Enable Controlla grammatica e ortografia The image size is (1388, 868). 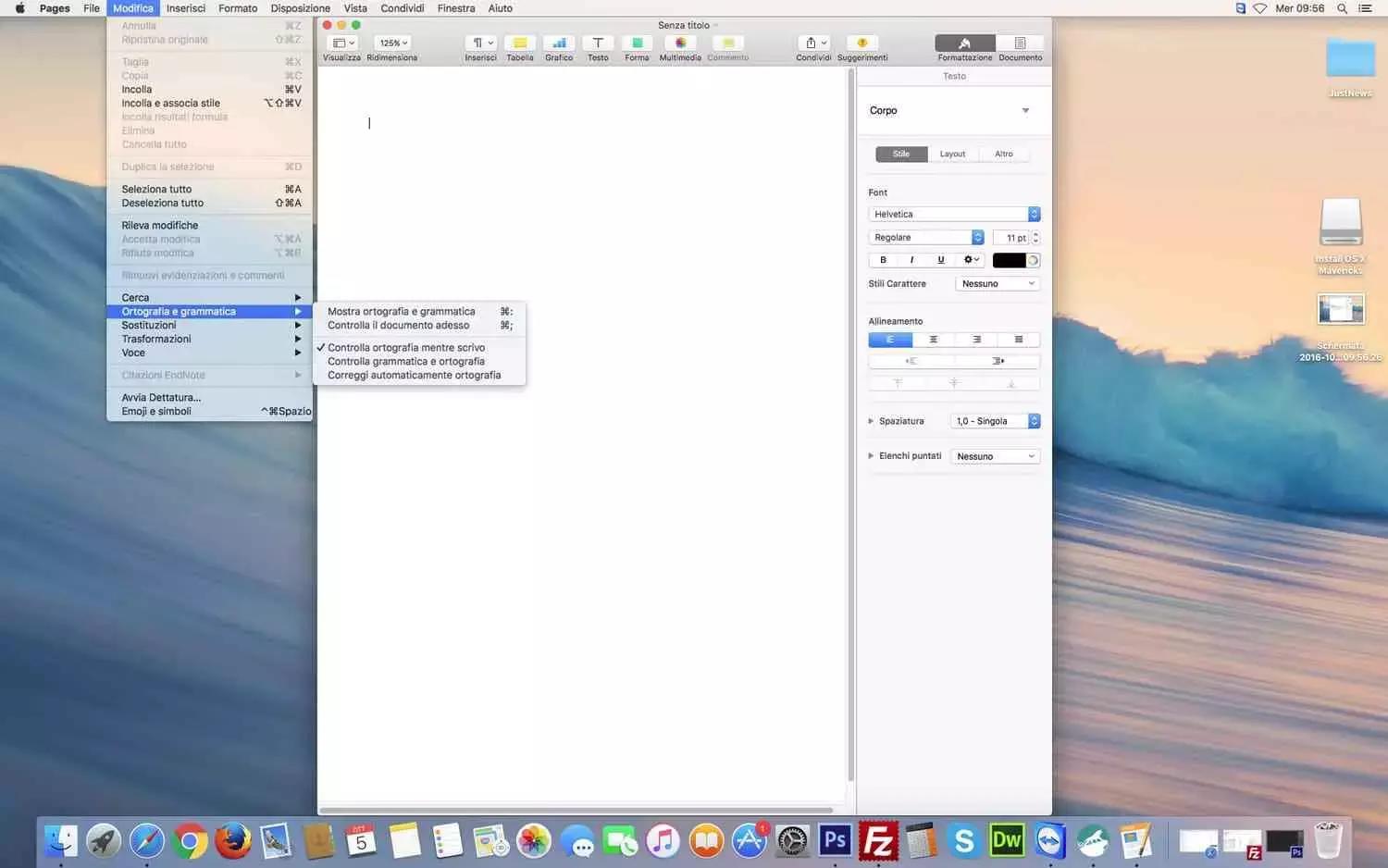tap(405, 361)
